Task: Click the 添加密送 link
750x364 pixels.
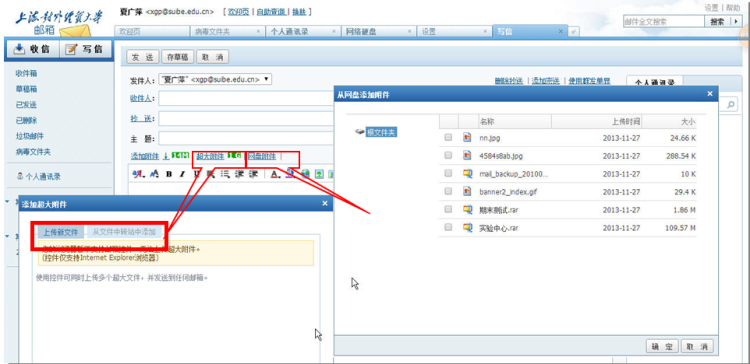Action: 546,81
